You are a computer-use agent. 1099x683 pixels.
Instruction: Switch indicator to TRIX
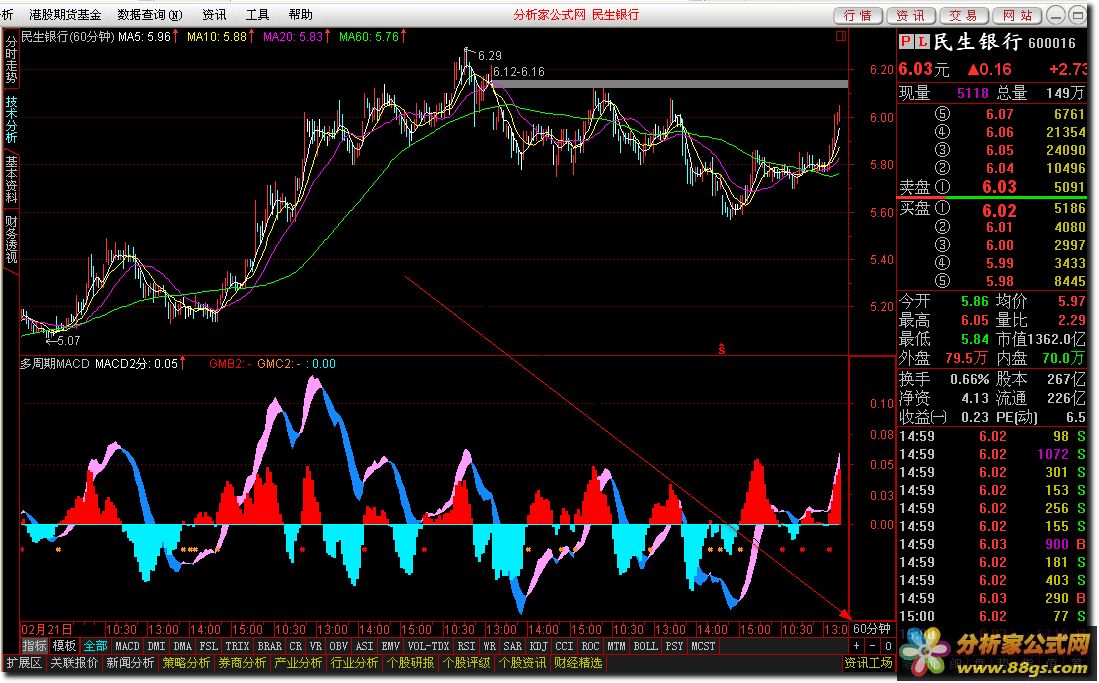coord(237,646)
